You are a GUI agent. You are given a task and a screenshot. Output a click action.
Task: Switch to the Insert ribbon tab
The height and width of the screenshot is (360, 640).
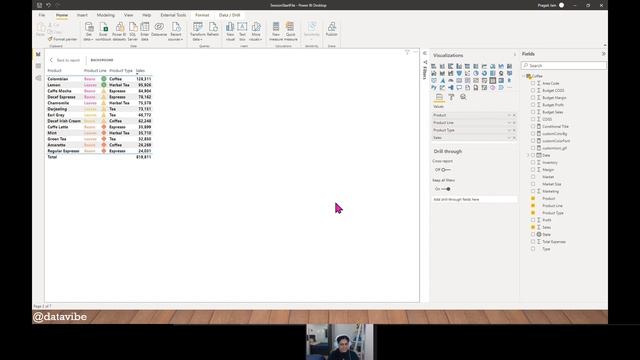82,15
